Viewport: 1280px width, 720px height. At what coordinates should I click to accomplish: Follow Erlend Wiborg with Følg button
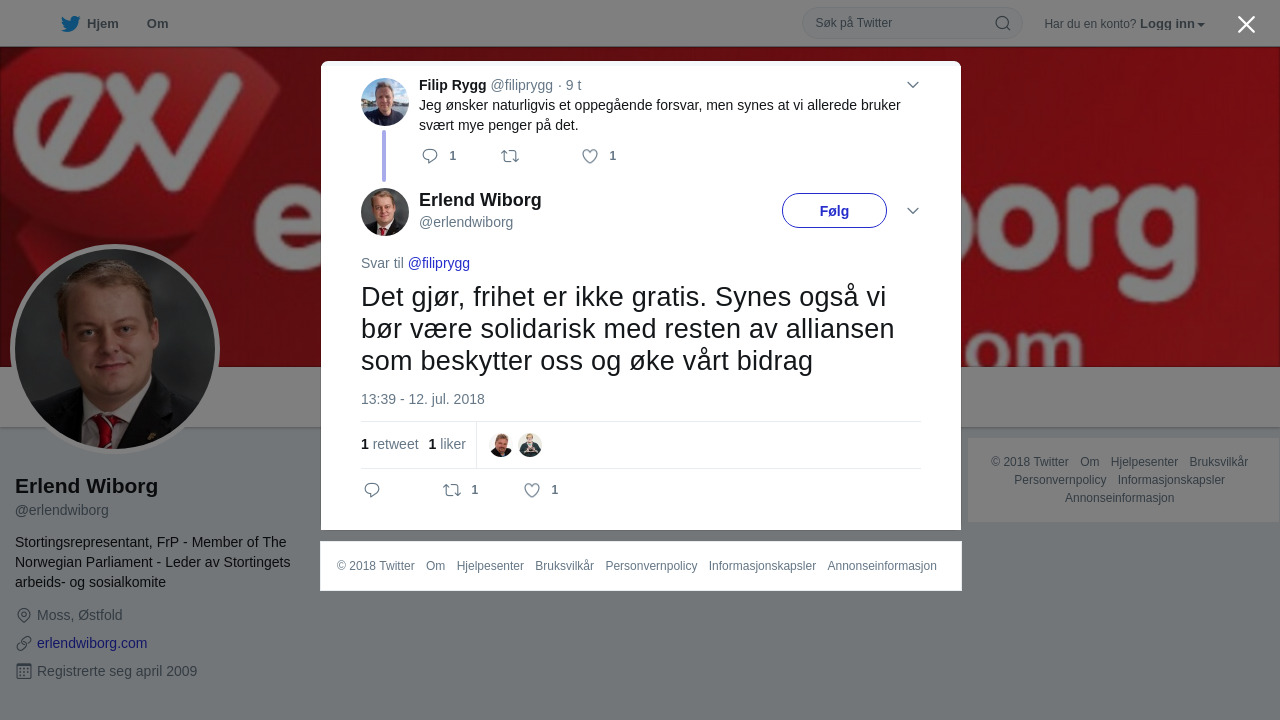(x=834, y=211)
